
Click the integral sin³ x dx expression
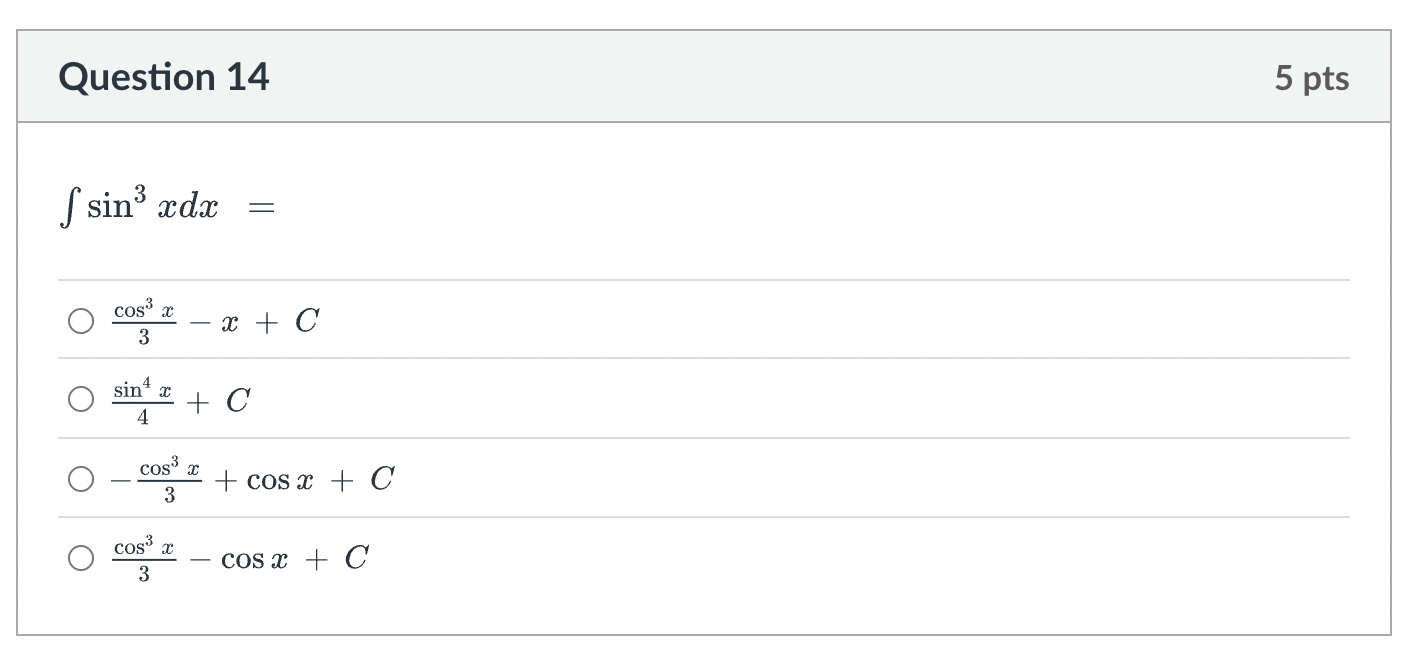(140, 205)
